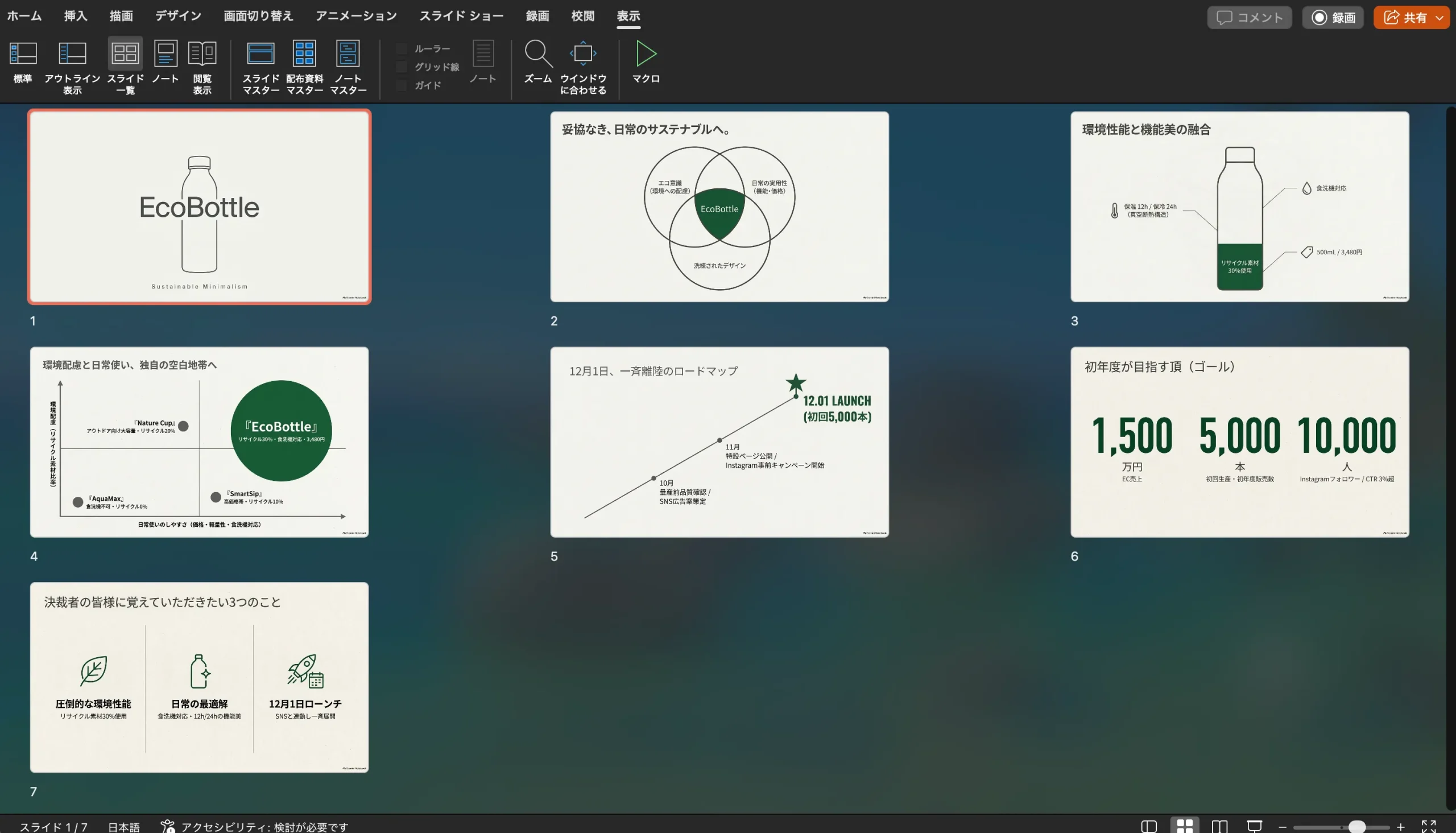The height and width of the screenshot is (833, 1456).
Task: Open 配布資料マスター view
Action: pyautogui.click(x=304, y=68)
